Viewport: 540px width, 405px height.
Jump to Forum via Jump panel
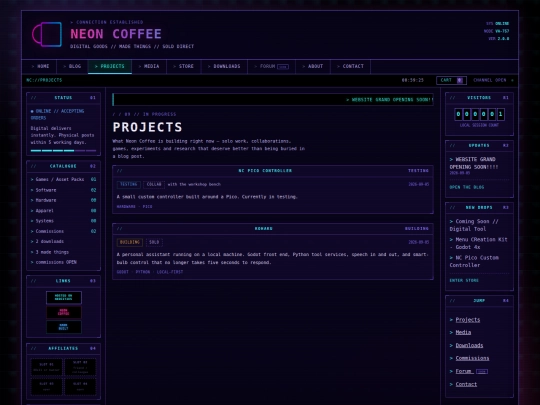click(464, 371)
